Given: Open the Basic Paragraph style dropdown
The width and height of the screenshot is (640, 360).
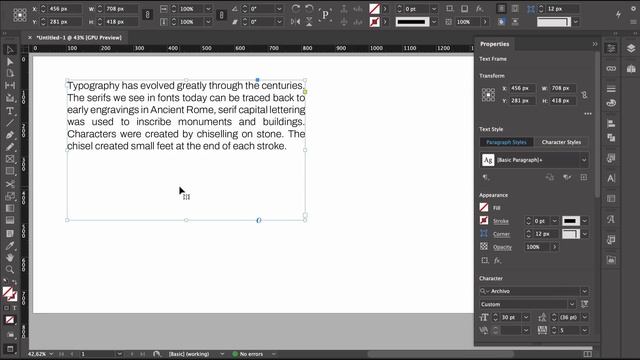Looking at the screenshot, I should (x=584, y=160).
